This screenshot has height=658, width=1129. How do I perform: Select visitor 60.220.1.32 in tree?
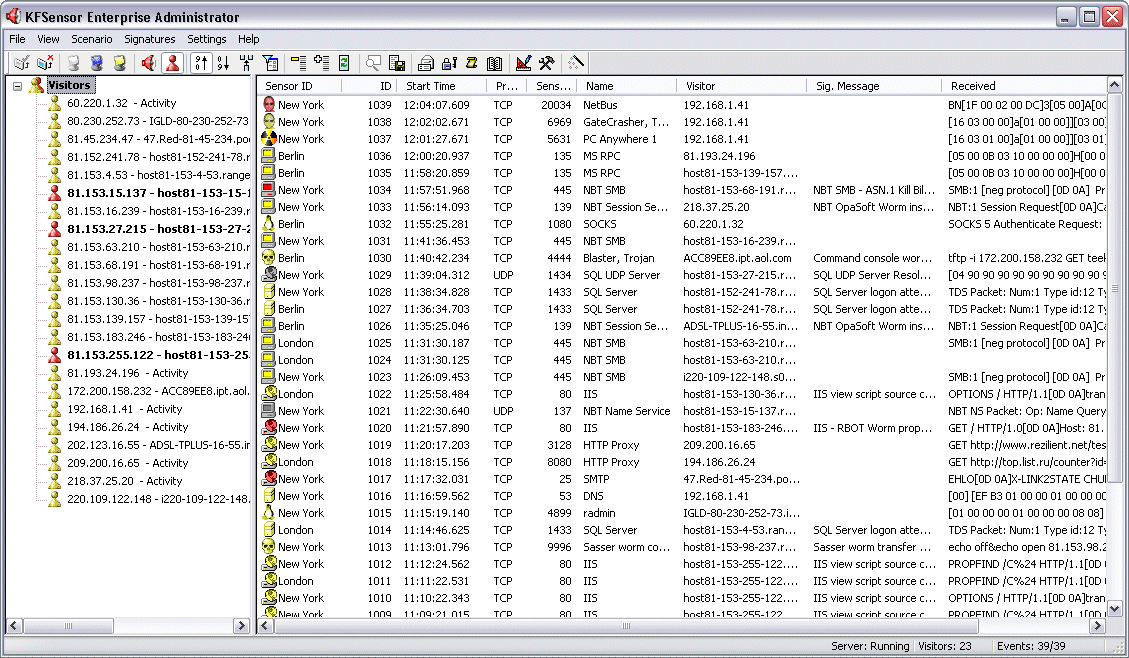(x=121, y=103)
